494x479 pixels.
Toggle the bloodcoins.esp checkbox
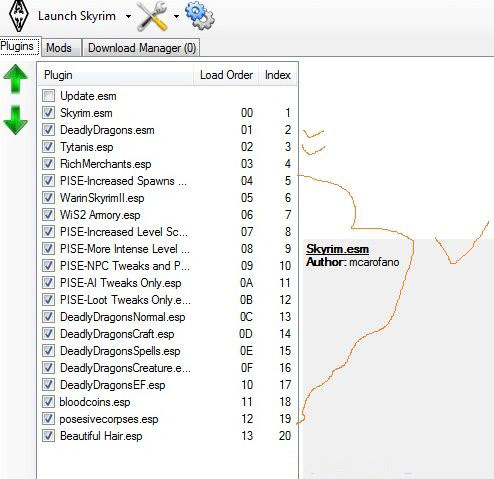48,402
